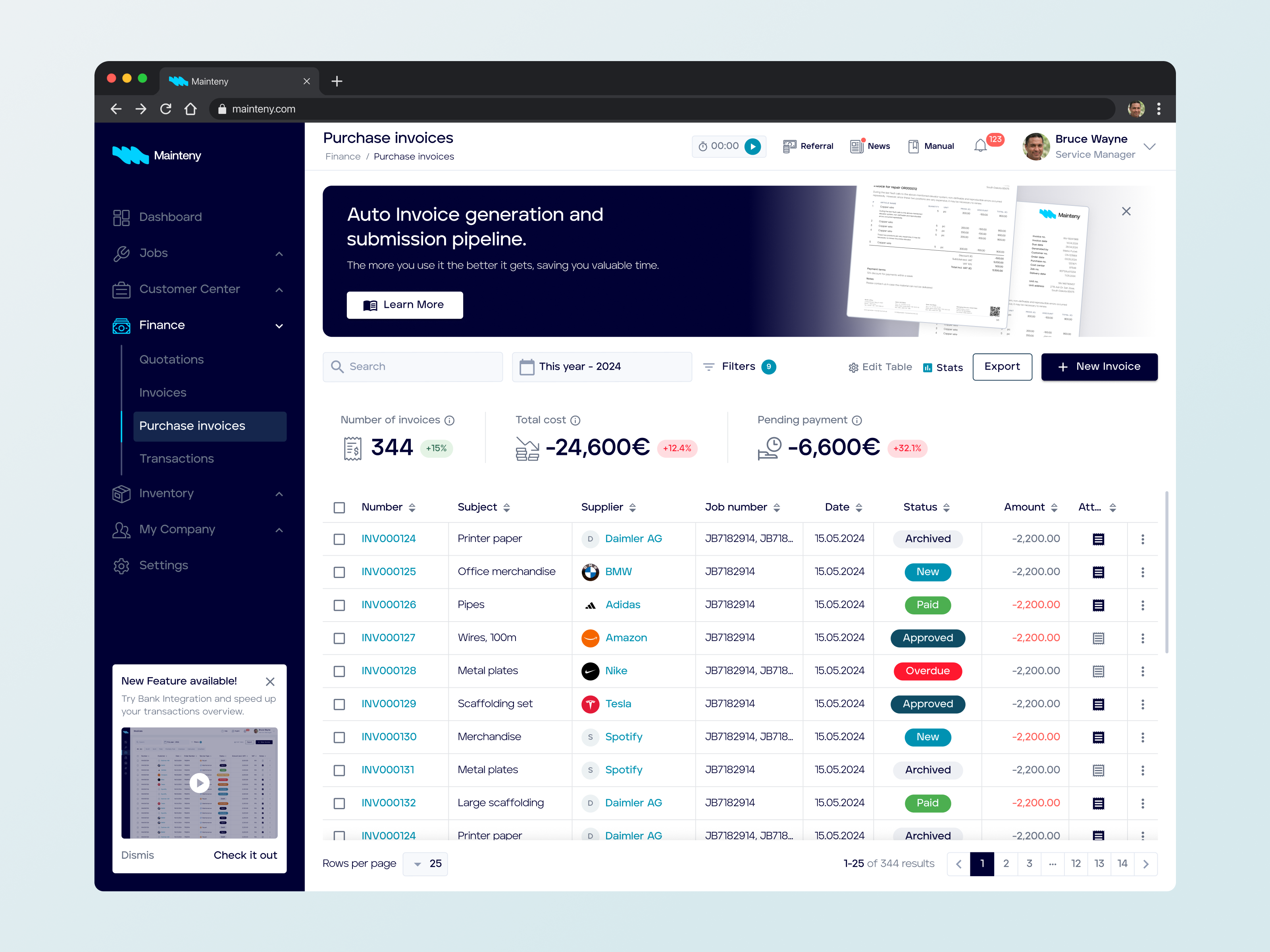
Task: Click the Export button
Action: click(1002, 367)
